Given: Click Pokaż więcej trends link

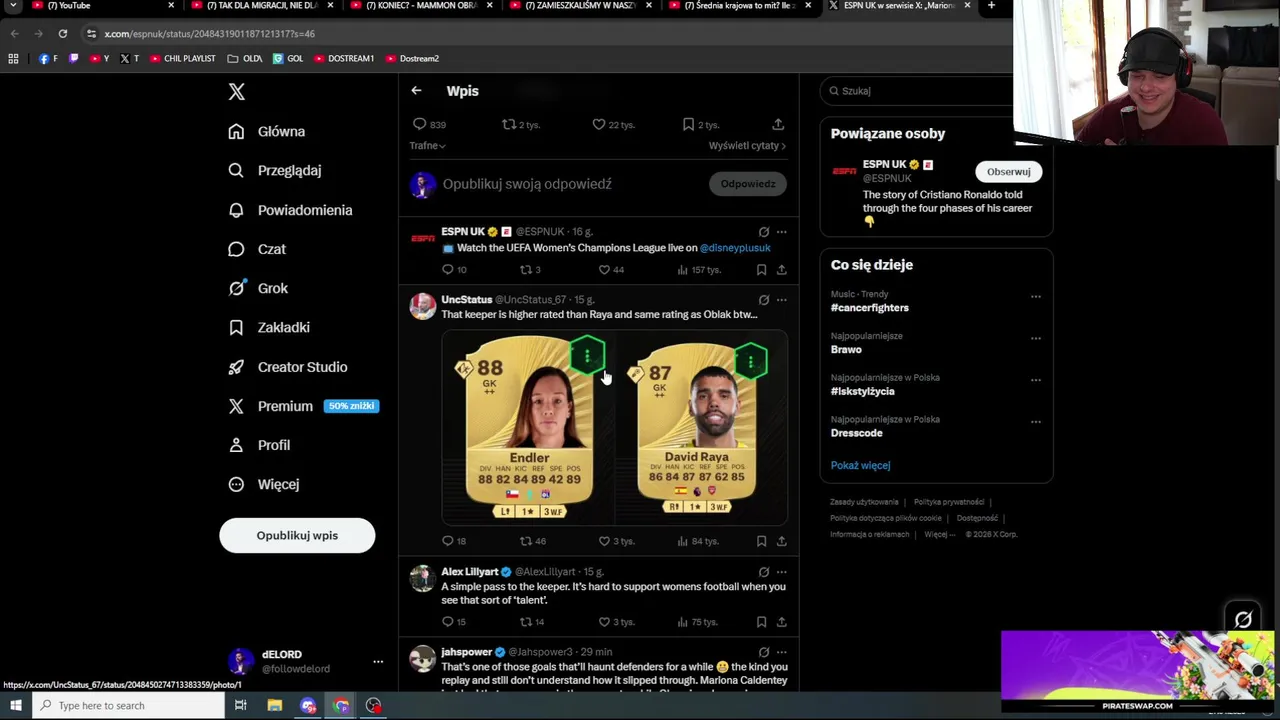Looking at the screenshot, I should pos(860,465).
